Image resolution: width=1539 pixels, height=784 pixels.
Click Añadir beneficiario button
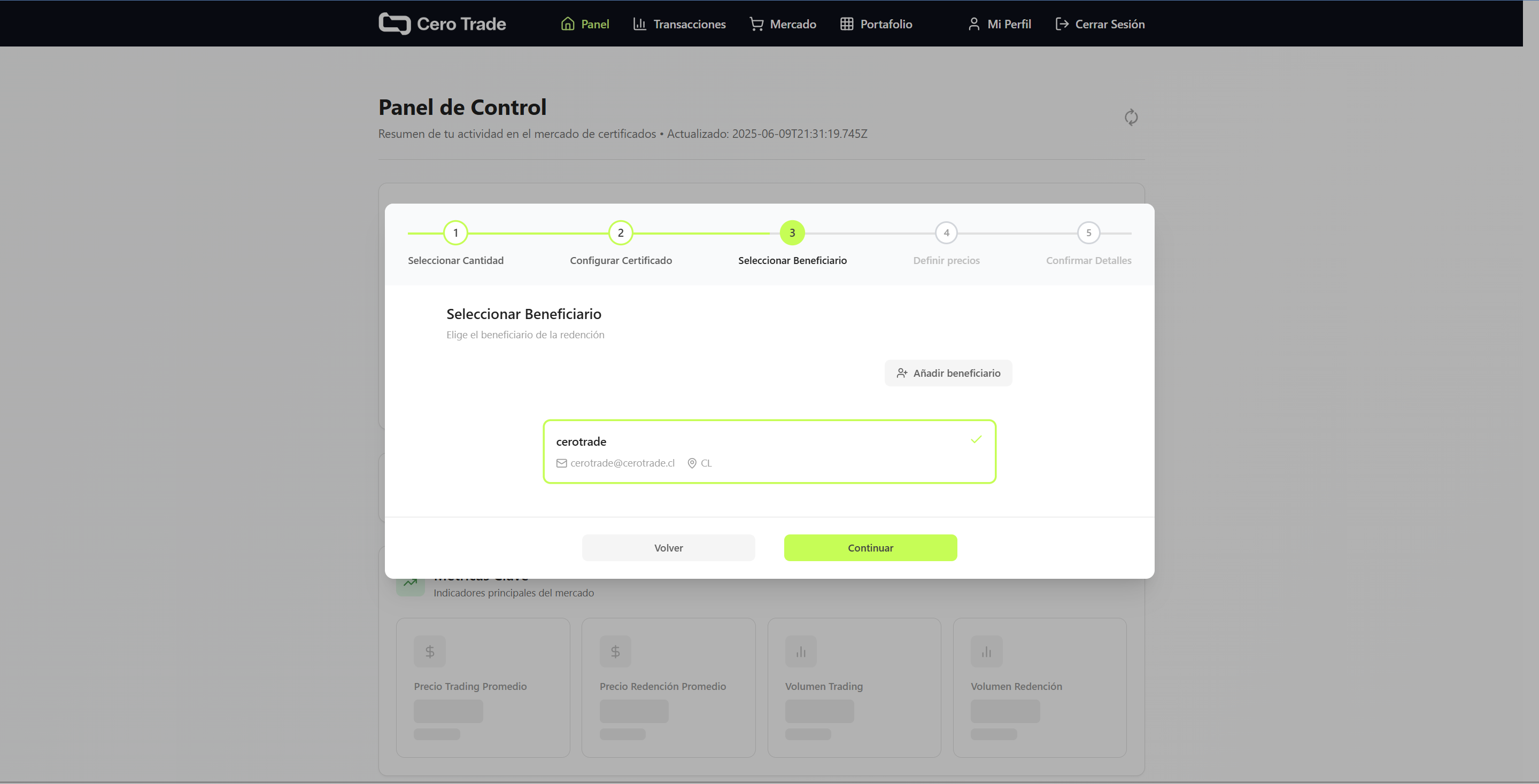[x=948, y=373]
